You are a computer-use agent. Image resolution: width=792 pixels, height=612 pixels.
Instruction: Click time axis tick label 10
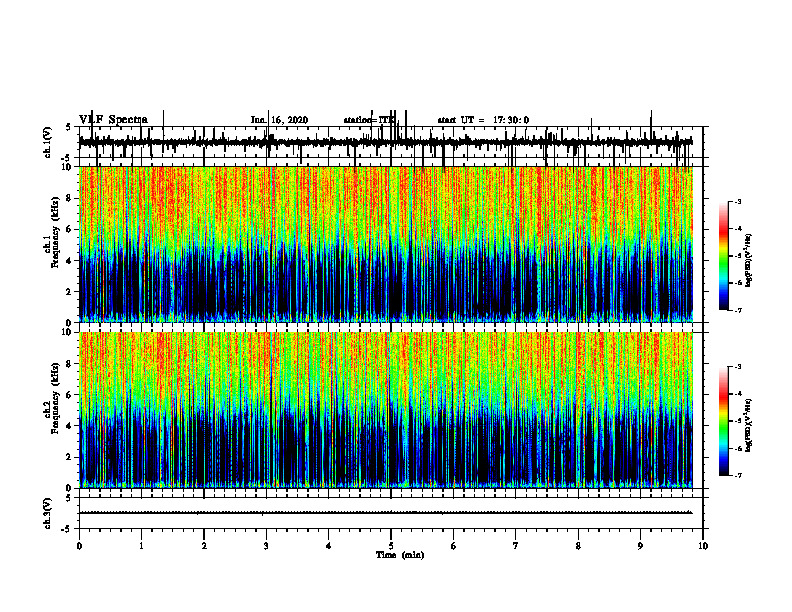pyautogui.click(x=703, y=546)
